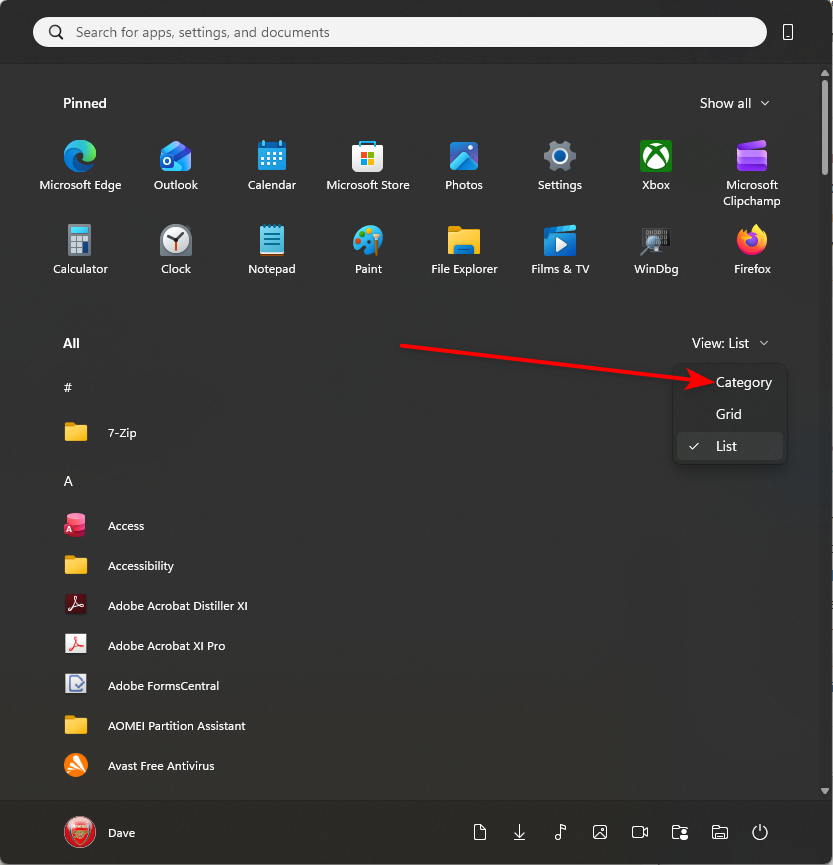
Task: Open the Videos folder shortcut
Action: (640, 832)
